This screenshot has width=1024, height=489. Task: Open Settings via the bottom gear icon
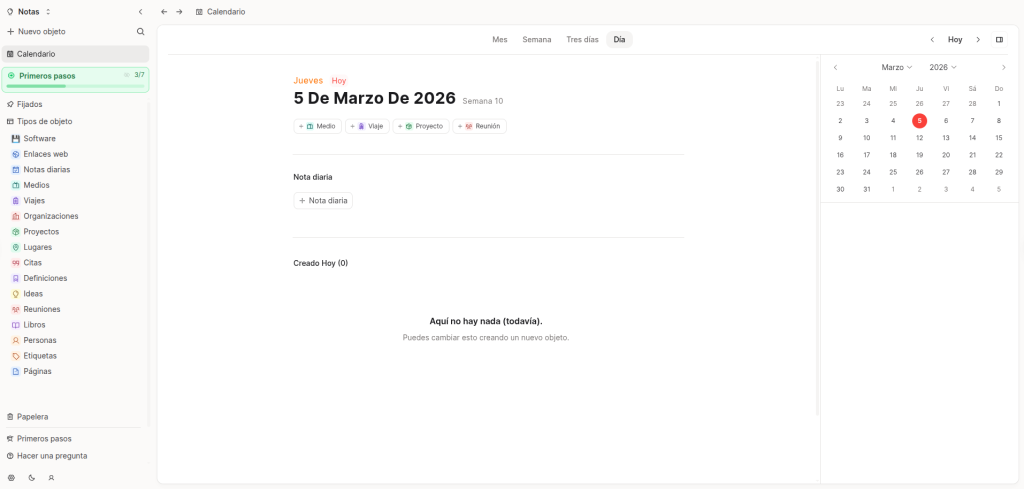11,478
